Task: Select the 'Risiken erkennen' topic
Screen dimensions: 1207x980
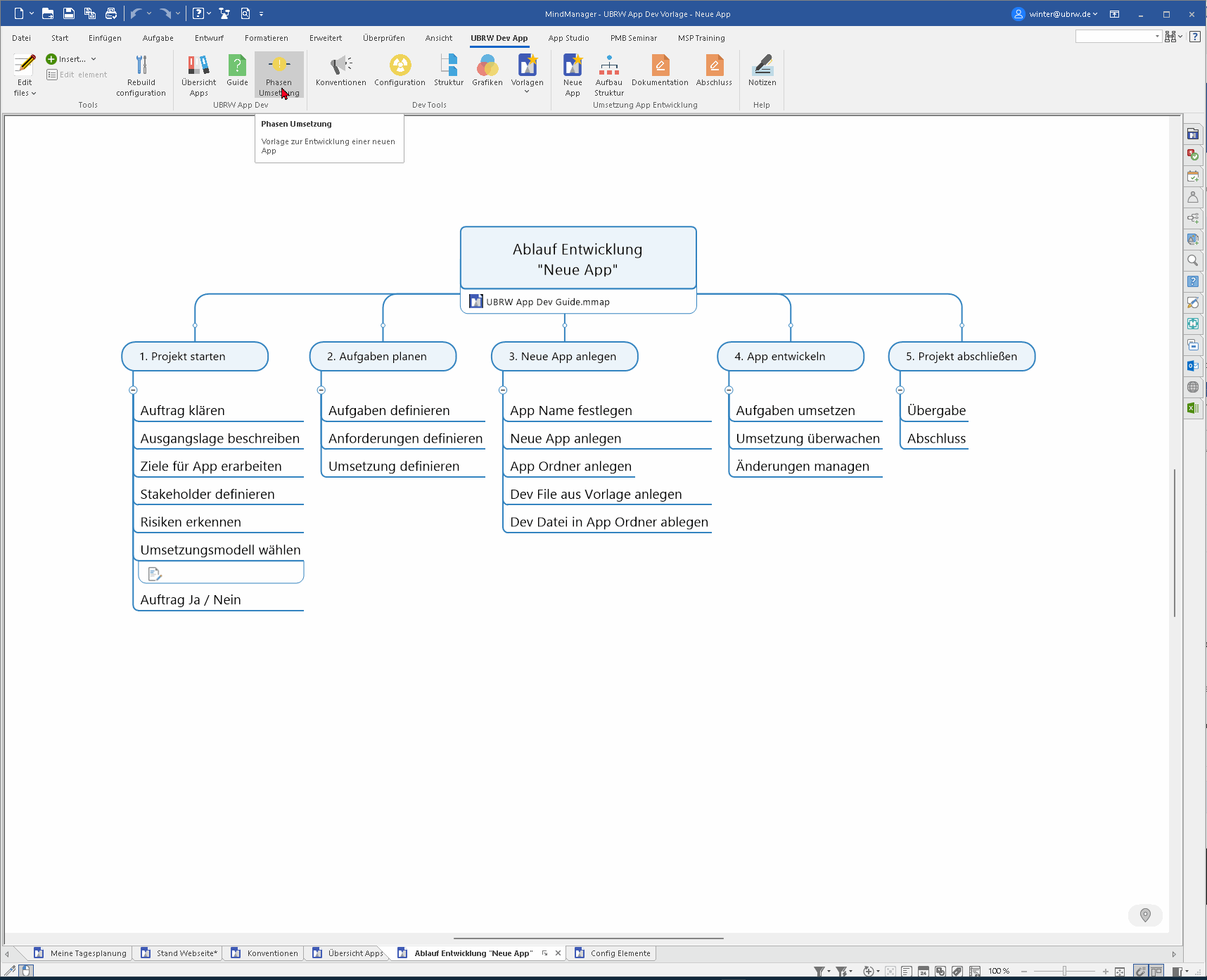Action: coord(191,522)
